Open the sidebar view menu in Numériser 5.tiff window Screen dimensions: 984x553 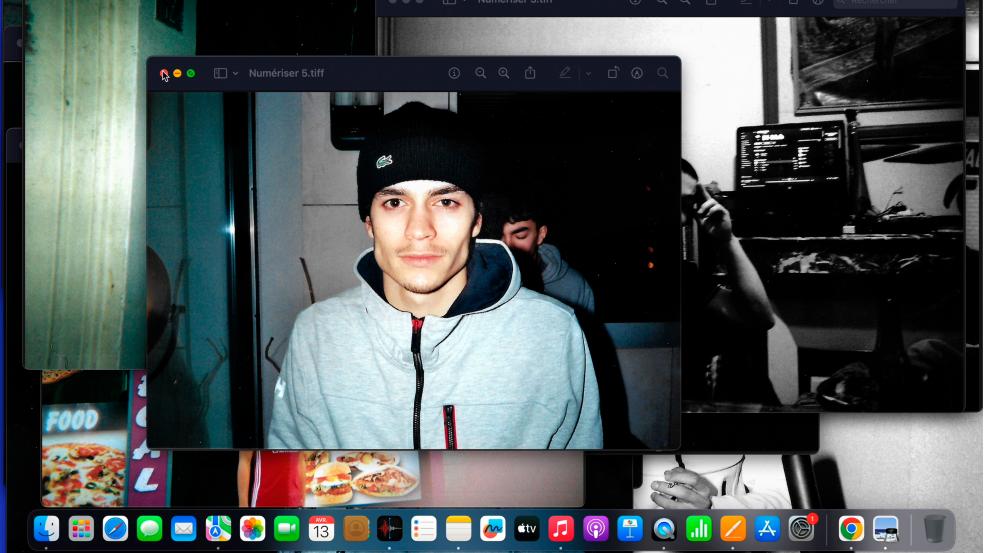[x=220, y=73]
